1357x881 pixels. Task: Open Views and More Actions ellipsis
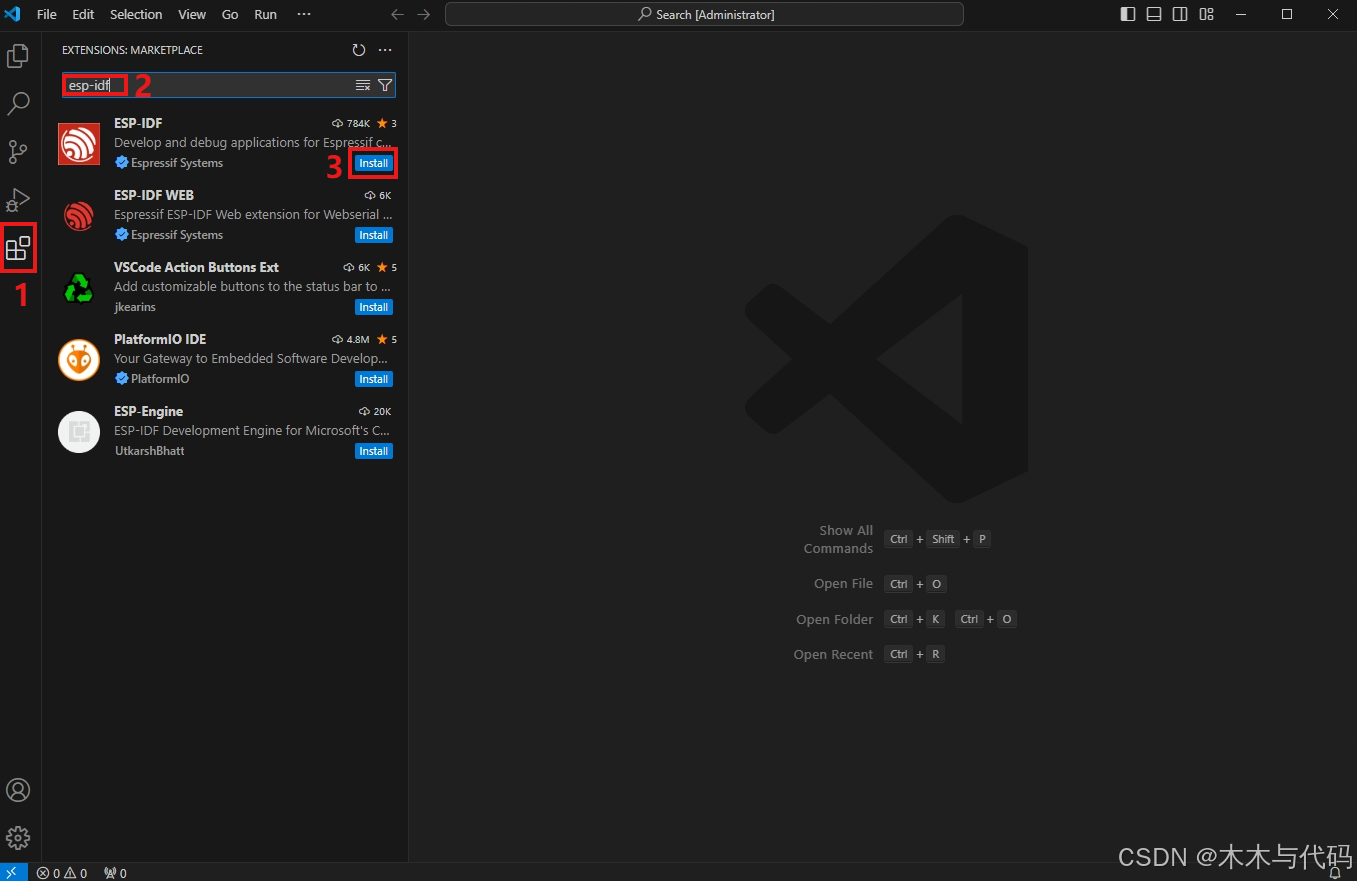coord(385,50)
